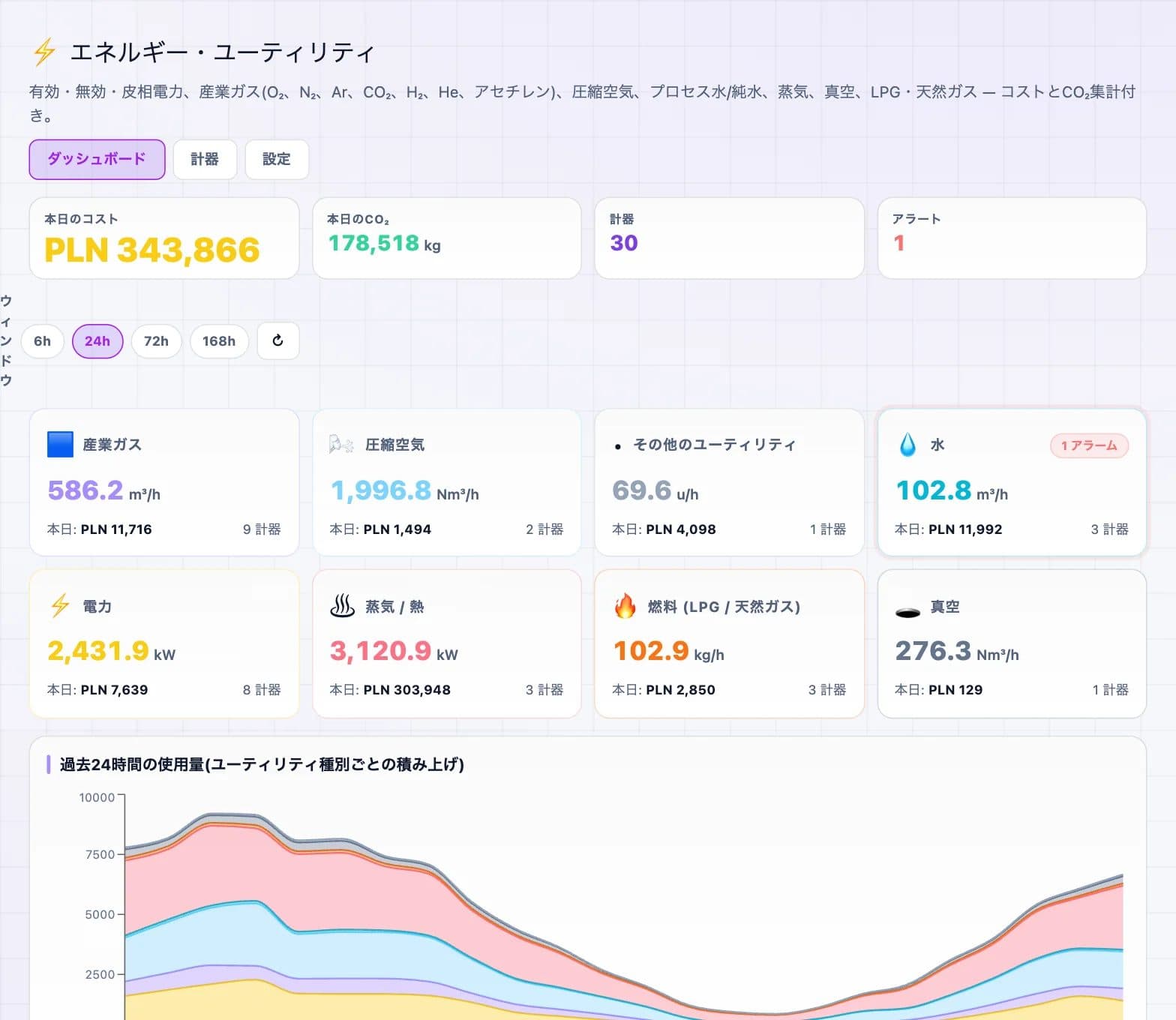
Task: Click the 8 計器 count on 電力 card
Action: click(x=262, y=690)
